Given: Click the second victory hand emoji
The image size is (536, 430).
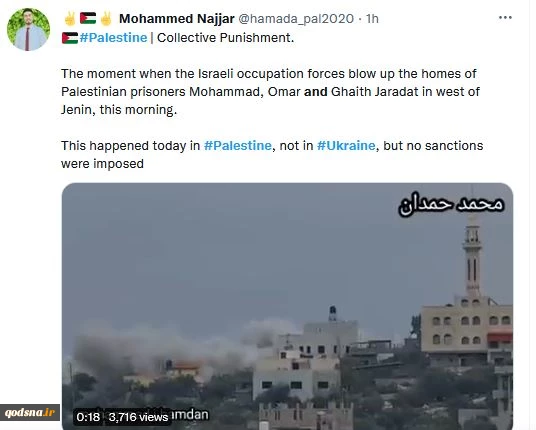Looking at the screenshot, I should (106, 18).
